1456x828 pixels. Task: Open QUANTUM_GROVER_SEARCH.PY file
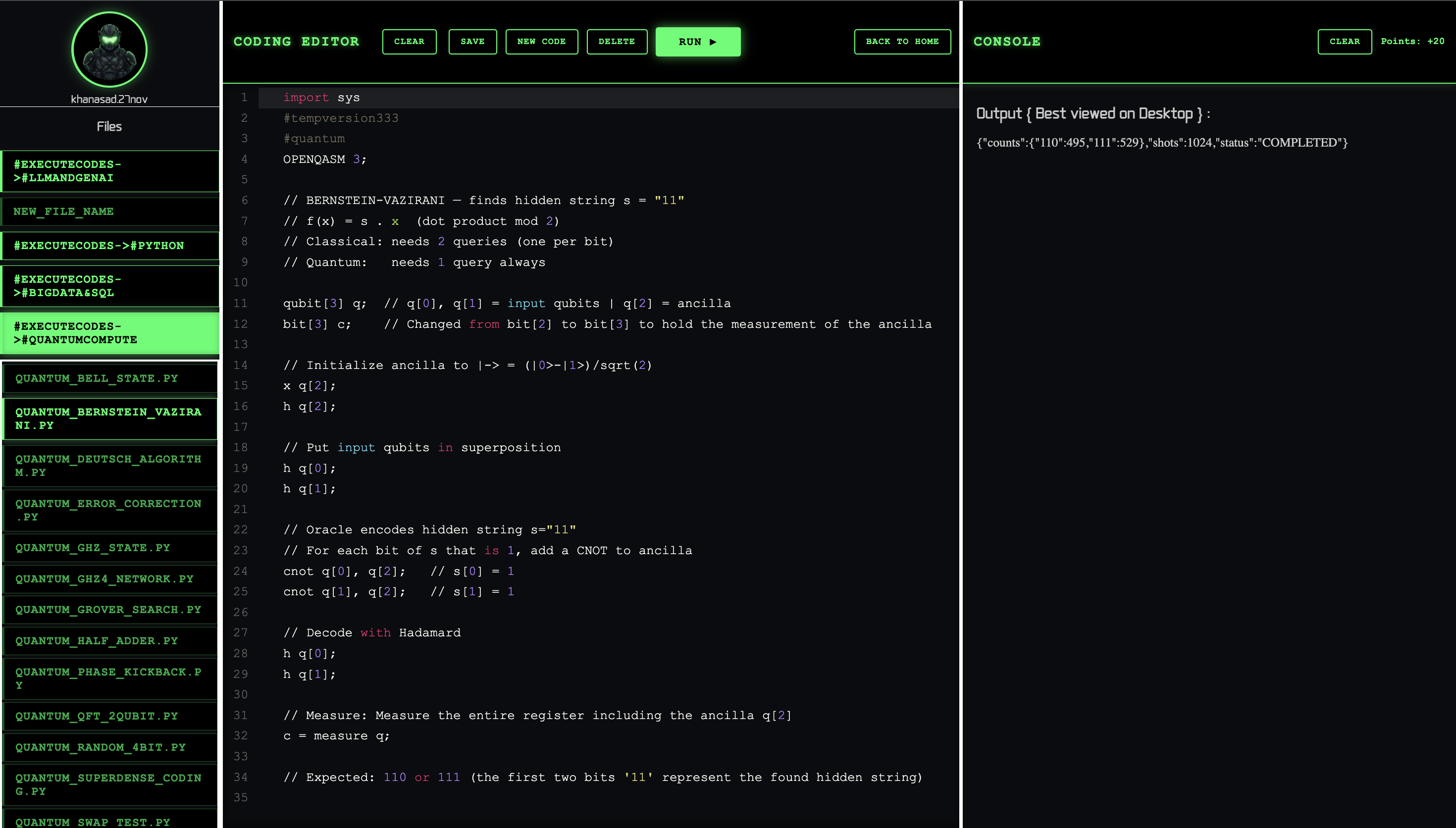[x=110, y=610]
